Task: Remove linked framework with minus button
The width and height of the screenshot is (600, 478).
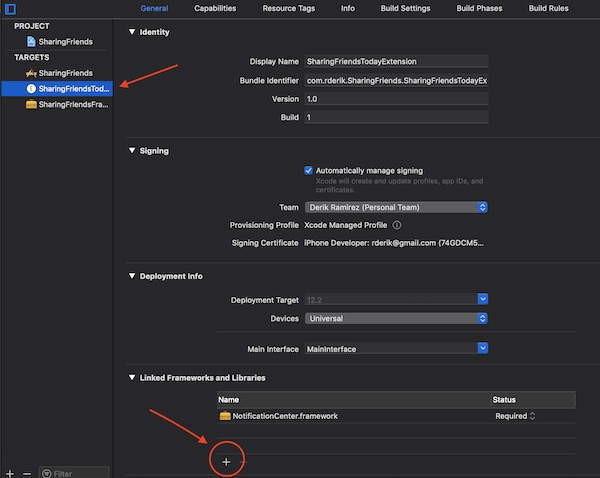Action: tap(243, 462)
